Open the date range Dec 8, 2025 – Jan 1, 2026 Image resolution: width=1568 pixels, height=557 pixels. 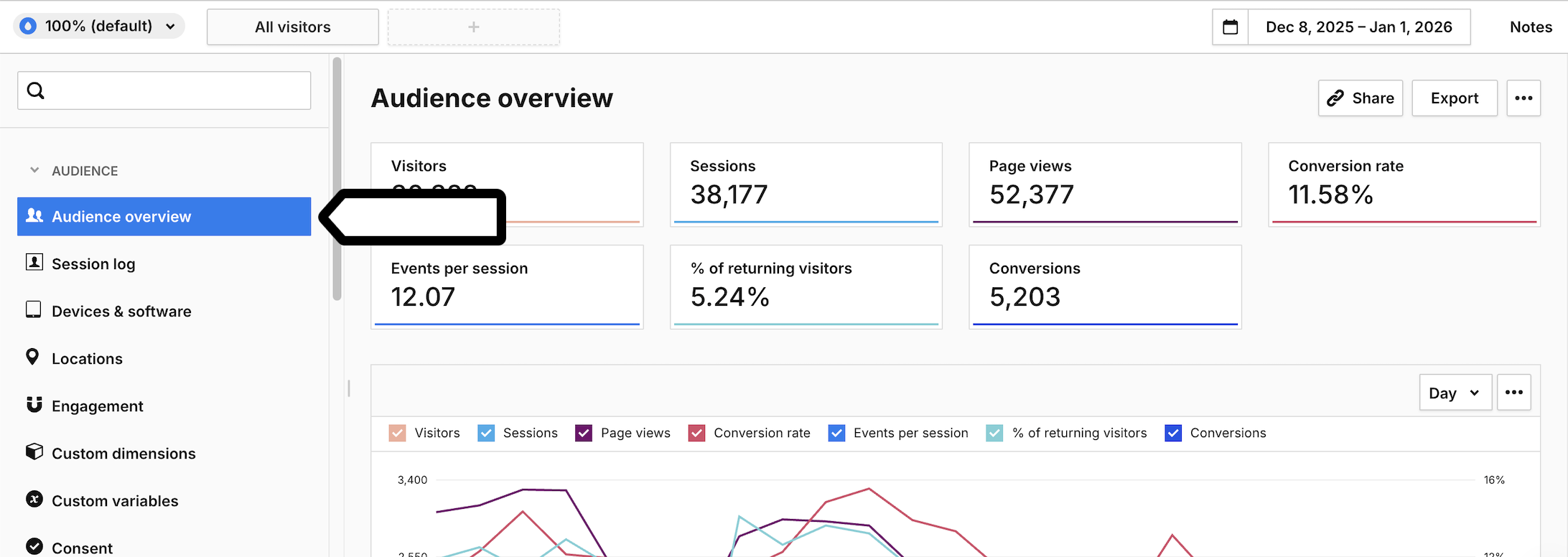tap(1358, 27)
